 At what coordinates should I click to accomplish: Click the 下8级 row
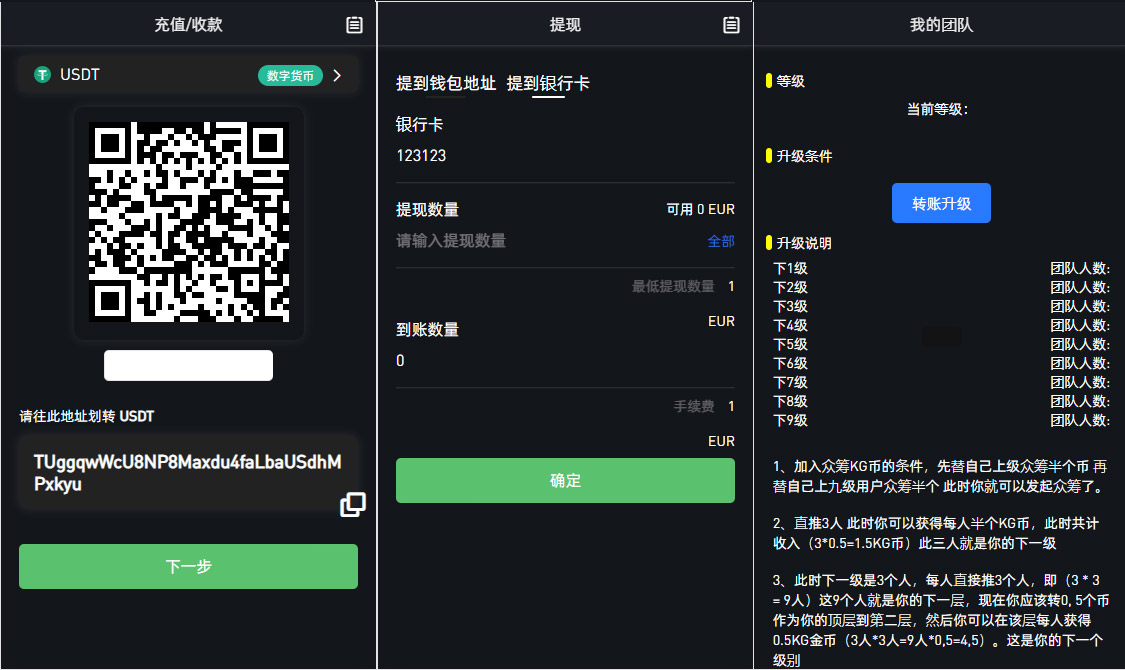941,401
